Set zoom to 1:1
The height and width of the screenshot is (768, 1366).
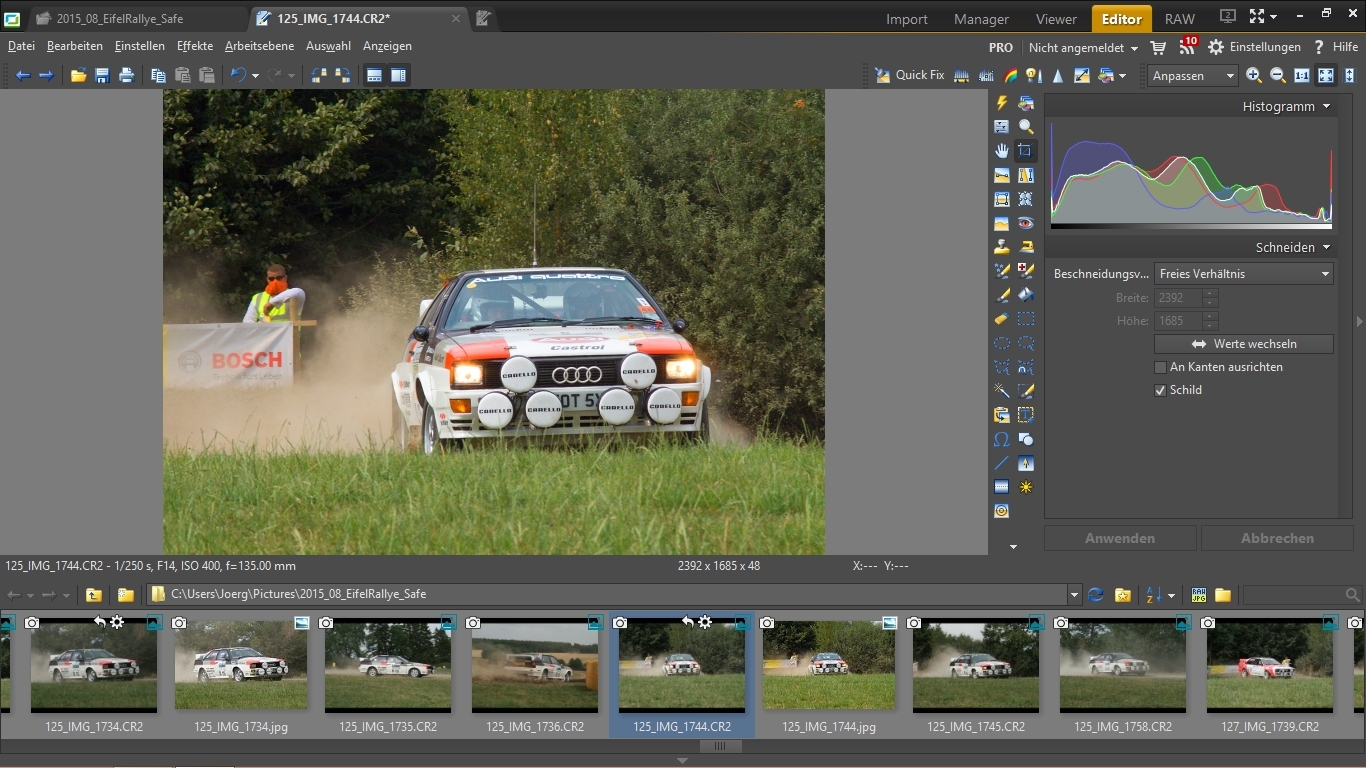1302,75
